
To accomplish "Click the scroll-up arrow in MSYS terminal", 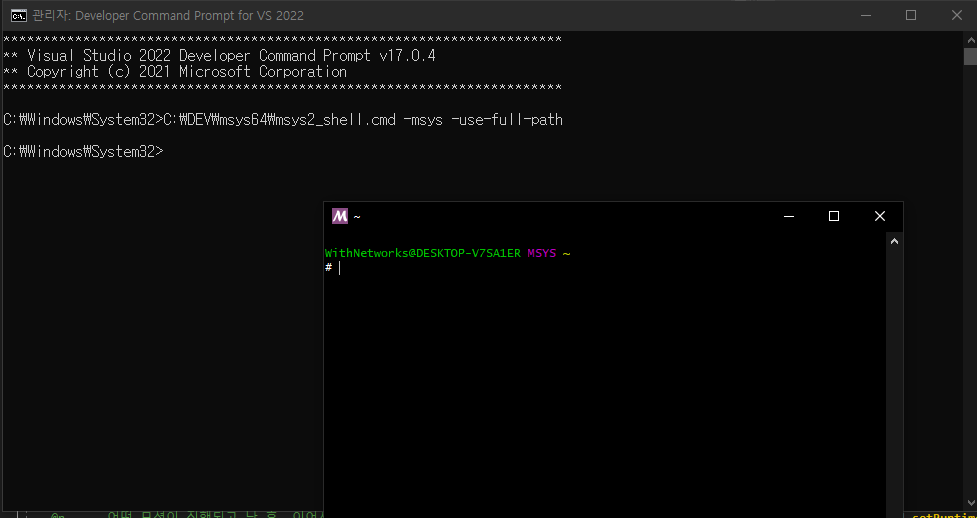I will (894, 241).
